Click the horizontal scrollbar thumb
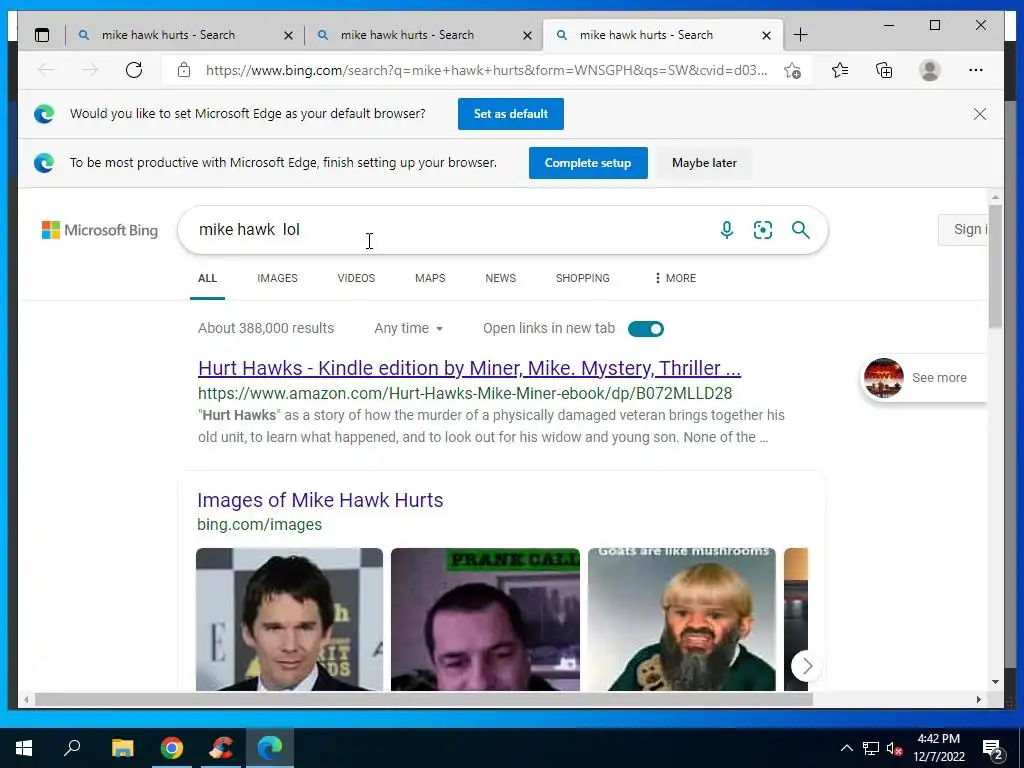Screen dimensions: 1024x768 tap(423, 699)
